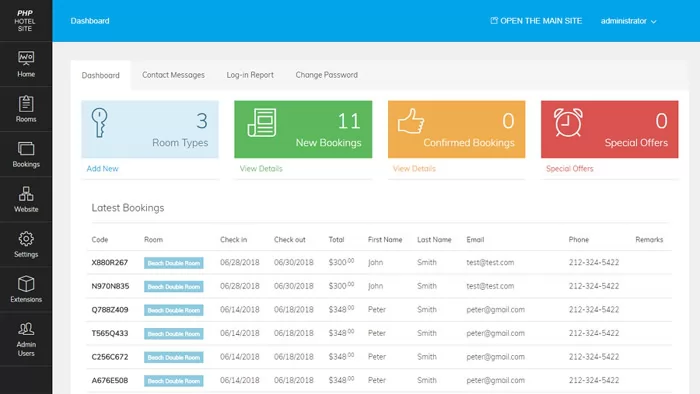Screen dimensions: 700x394
Task: Click the Room column header
Action: click(x=153, y=240)
